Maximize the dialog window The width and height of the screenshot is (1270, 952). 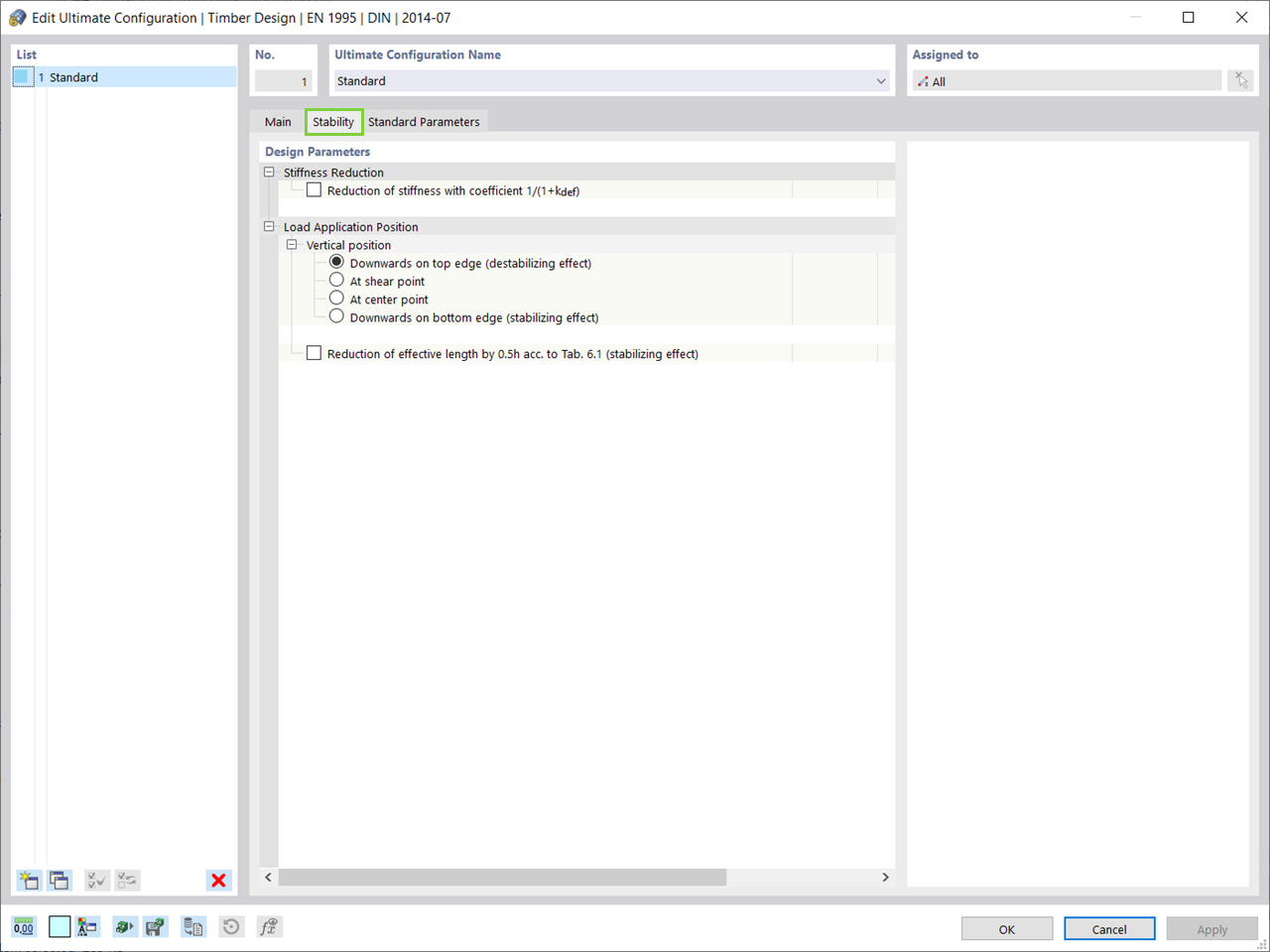point(1188,17)
